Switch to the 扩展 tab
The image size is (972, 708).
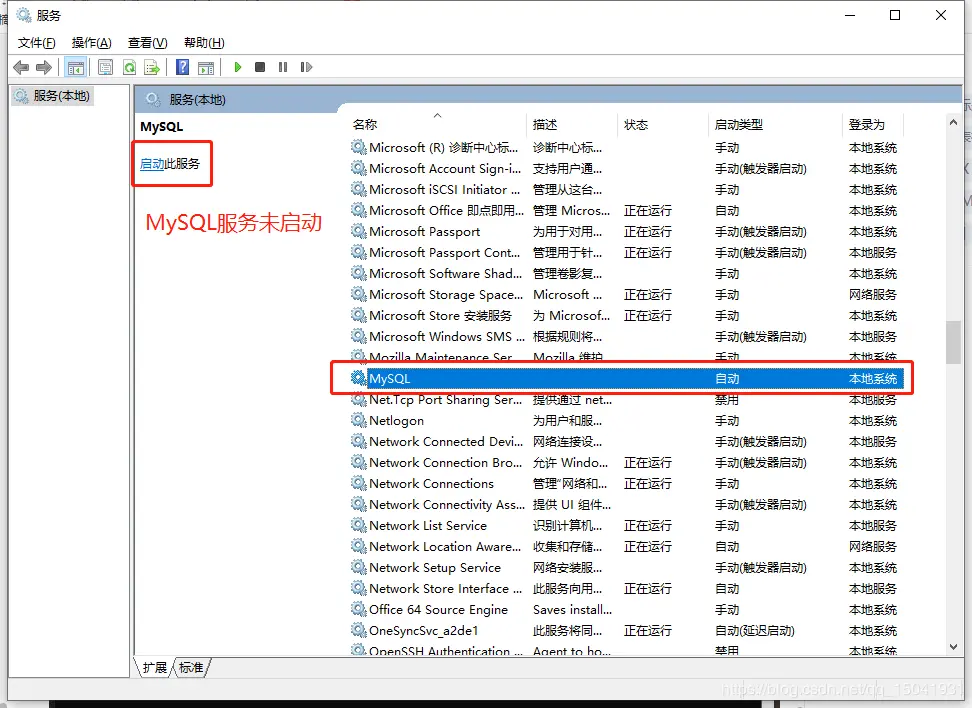point(154,668)
